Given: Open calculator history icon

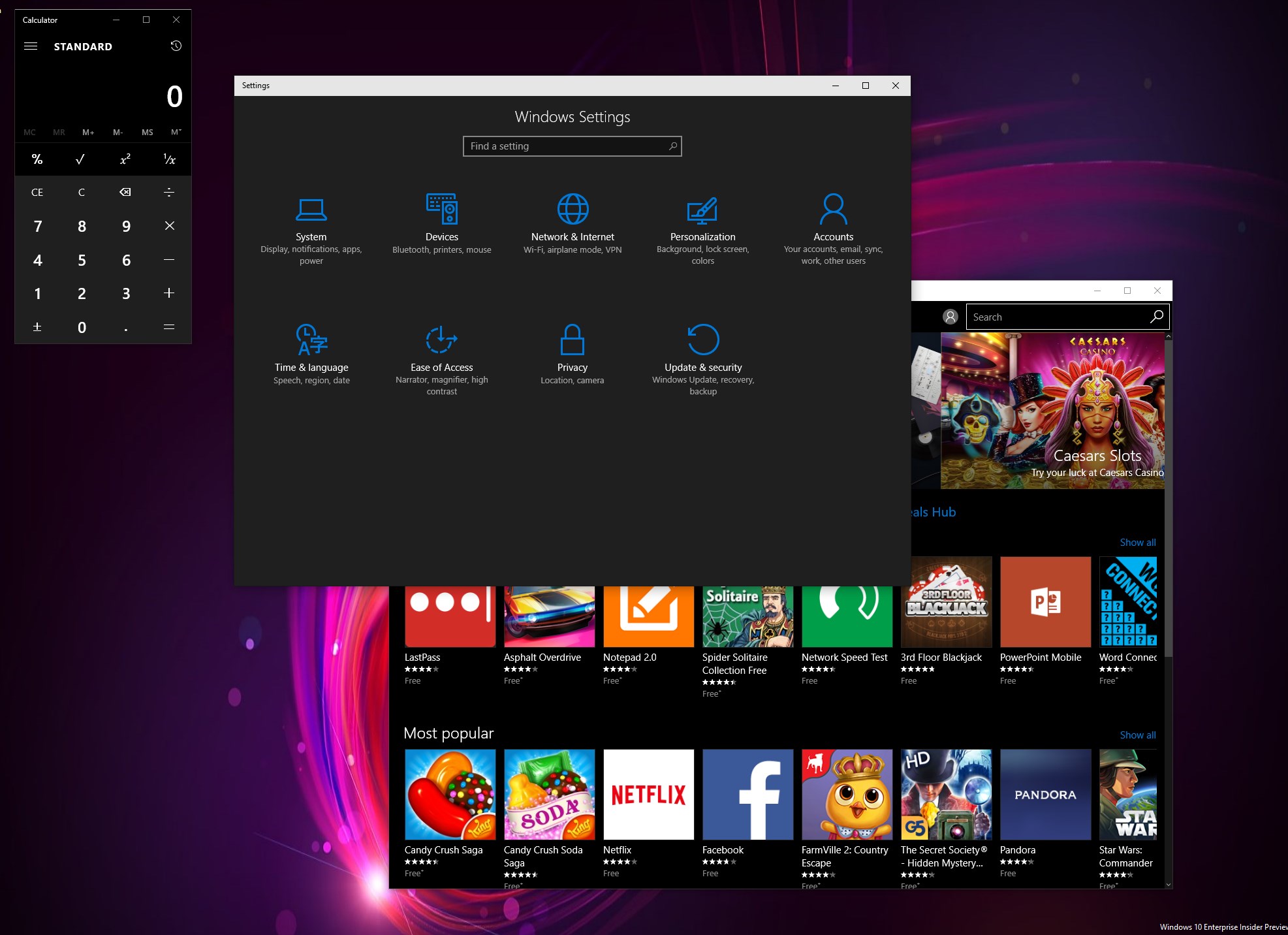Looking at the screenshot, I should [x=176, y=46].
